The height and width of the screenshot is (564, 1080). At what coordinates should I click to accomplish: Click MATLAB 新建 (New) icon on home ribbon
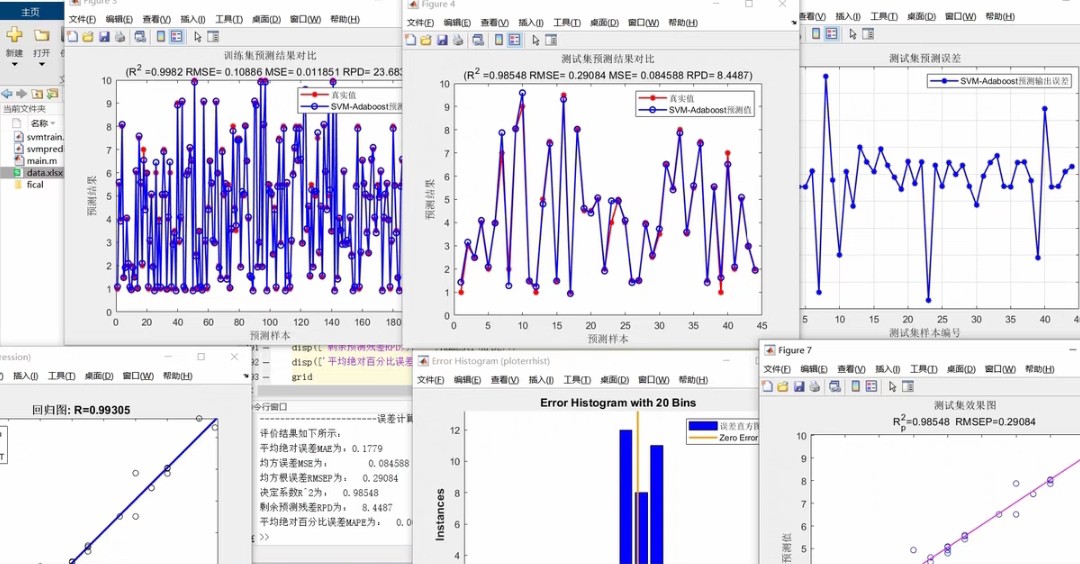tap(14, 34)
